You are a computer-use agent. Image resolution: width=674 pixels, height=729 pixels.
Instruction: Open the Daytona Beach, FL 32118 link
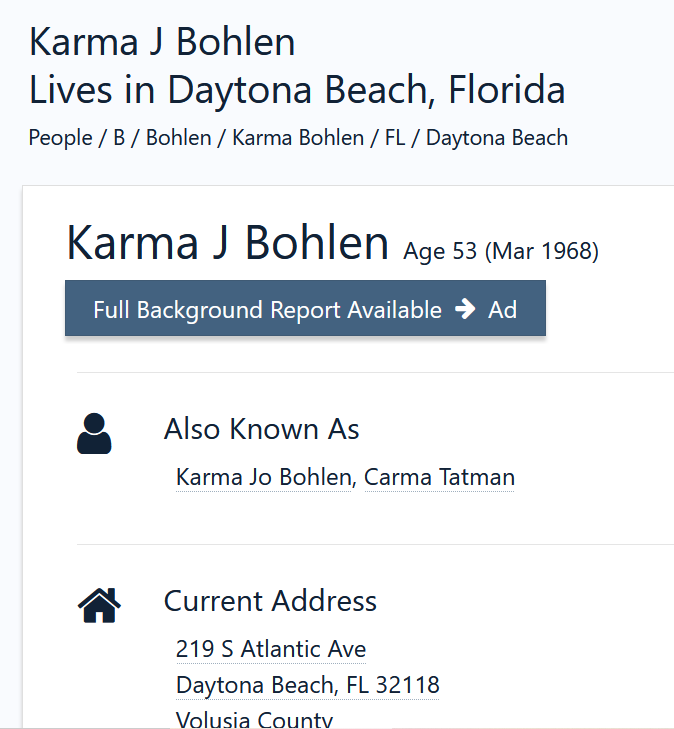(x=308, y=685)
